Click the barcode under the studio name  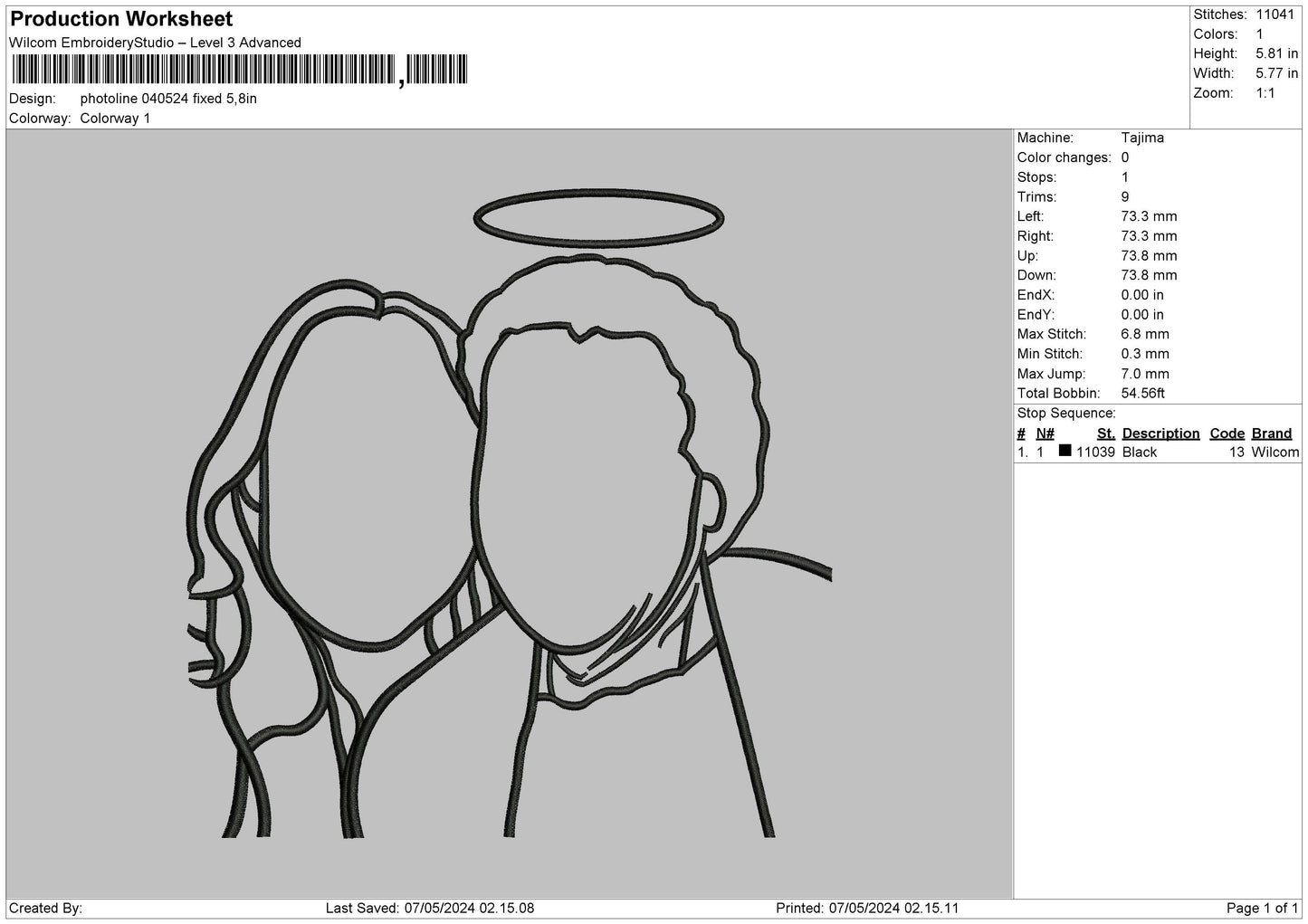[240, 70]
